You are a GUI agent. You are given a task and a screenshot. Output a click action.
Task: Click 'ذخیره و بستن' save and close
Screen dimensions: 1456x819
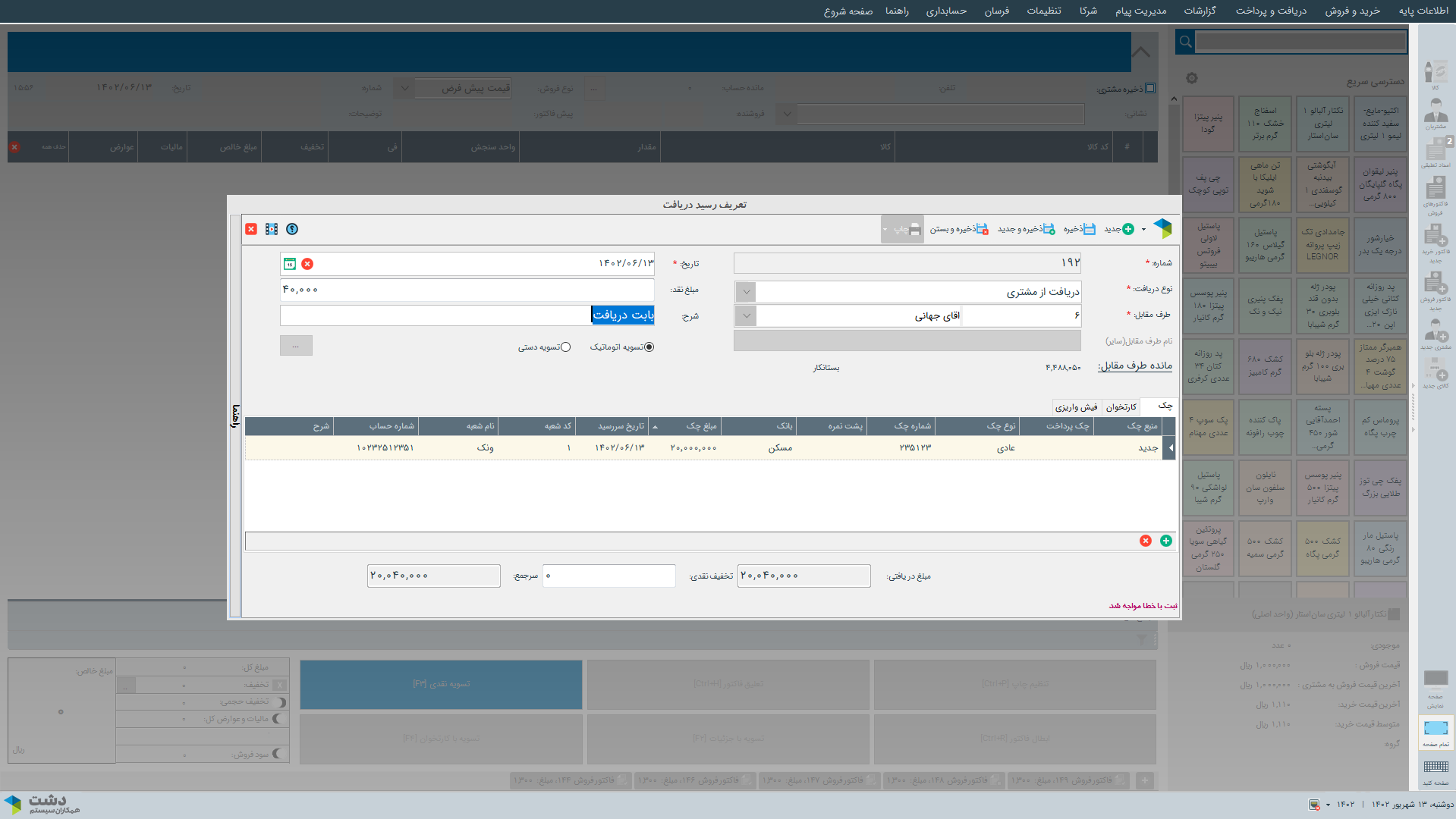pyautogui.click(x=981, y=229)
